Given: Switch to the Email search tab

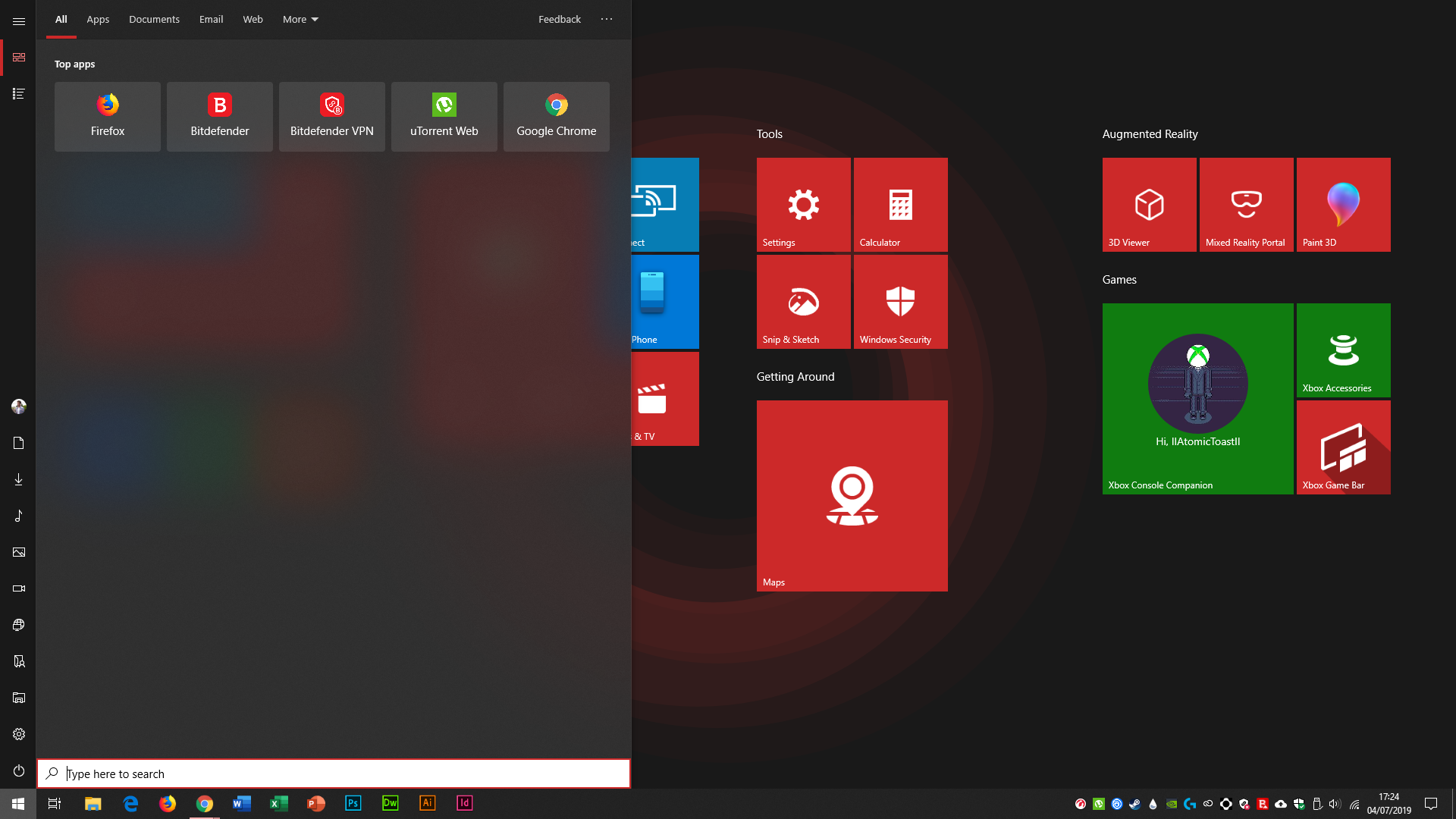Looking at the screenshot, I should (x=211, y=19).
